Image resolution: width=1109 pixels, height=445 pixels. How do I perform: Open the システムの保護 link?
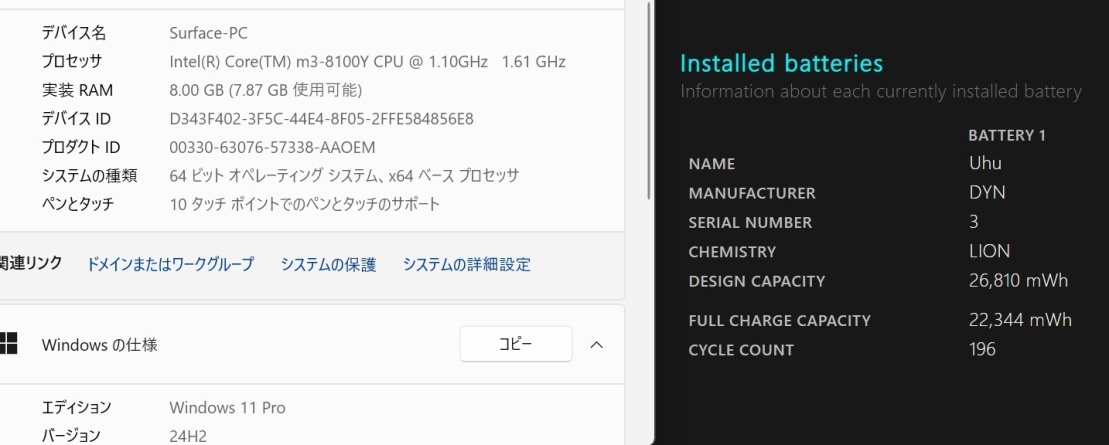point(328,265)
